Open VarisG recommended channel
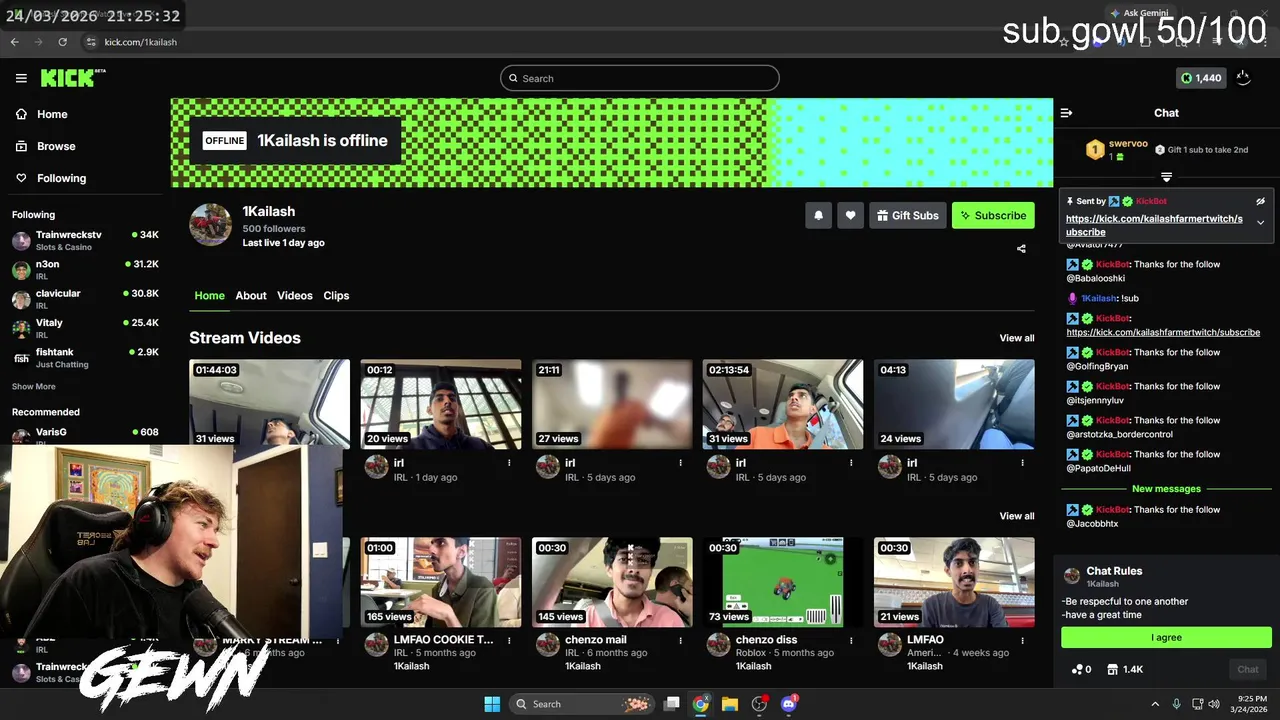Image resolution: width=1280 pixels, height=720 pixels. click(x=85, y=434)
